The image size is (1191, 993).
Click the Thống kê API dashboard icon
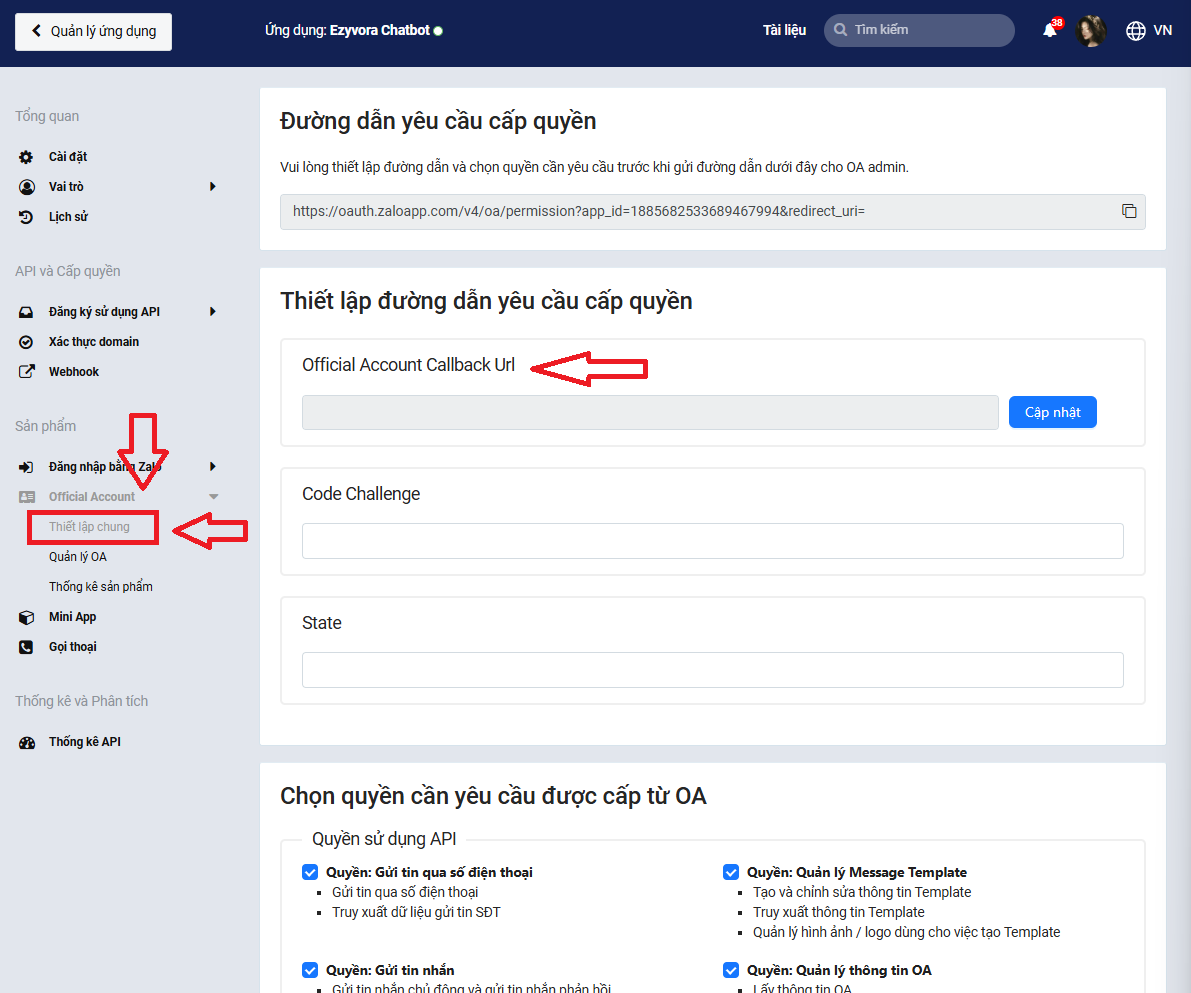point(27,742)
